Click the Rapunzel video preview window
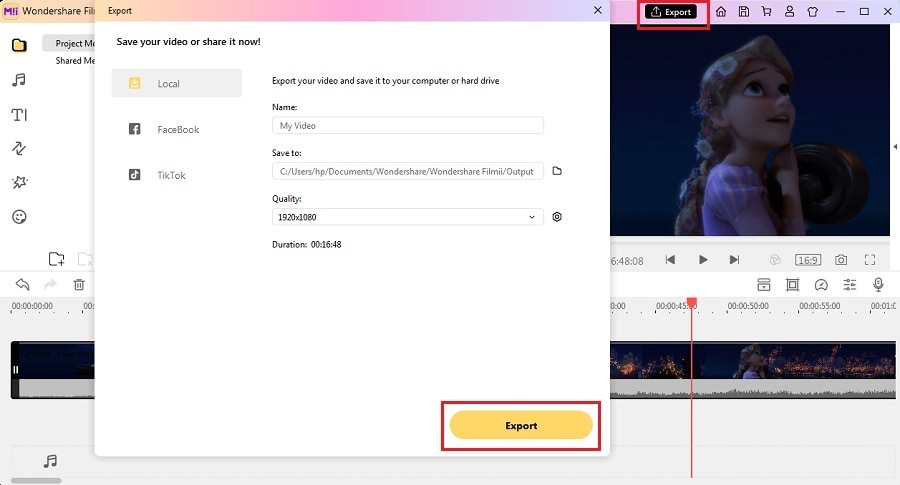 750,130
